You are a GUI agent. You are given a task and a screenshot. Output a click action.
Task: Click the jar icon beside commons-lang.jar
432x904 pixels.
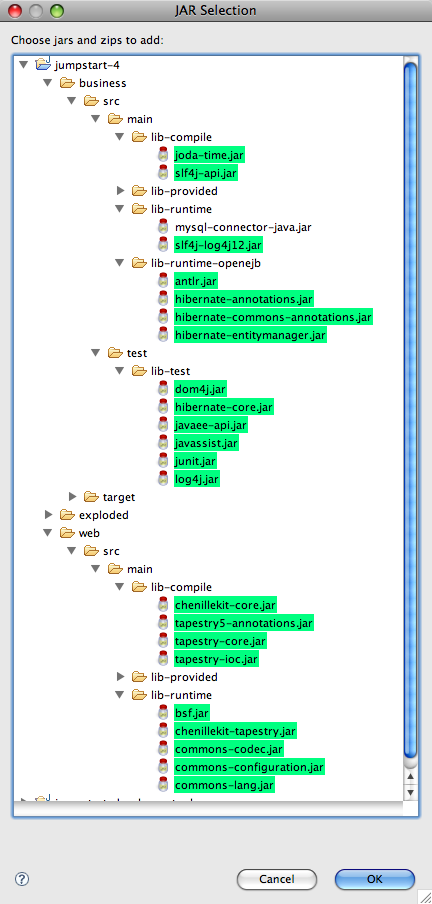coord(163,785)
